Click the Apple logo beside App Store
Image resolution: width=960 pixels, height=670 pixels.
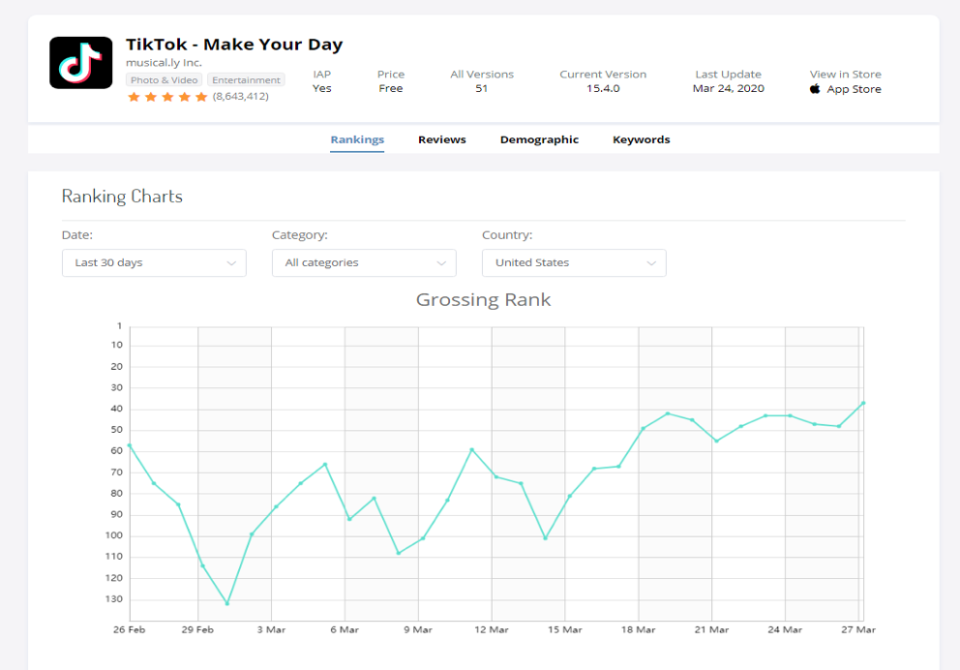[x=815, y=89]
